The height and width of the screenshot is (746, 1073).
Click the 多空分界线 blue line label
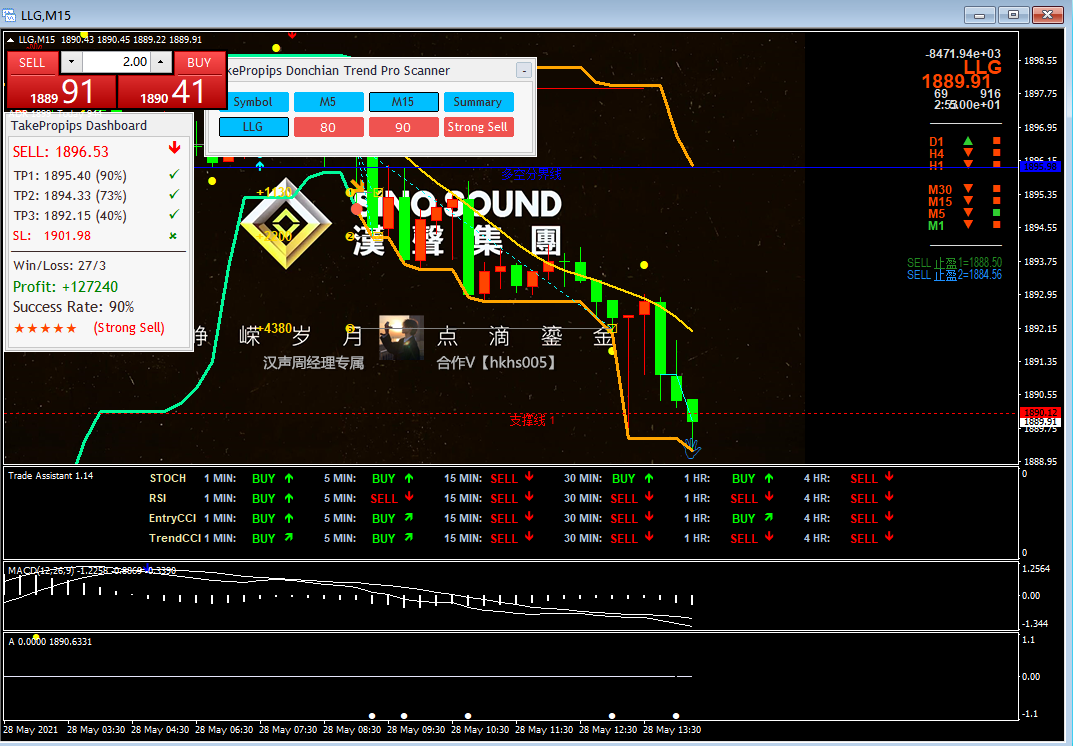coord(531,175)
